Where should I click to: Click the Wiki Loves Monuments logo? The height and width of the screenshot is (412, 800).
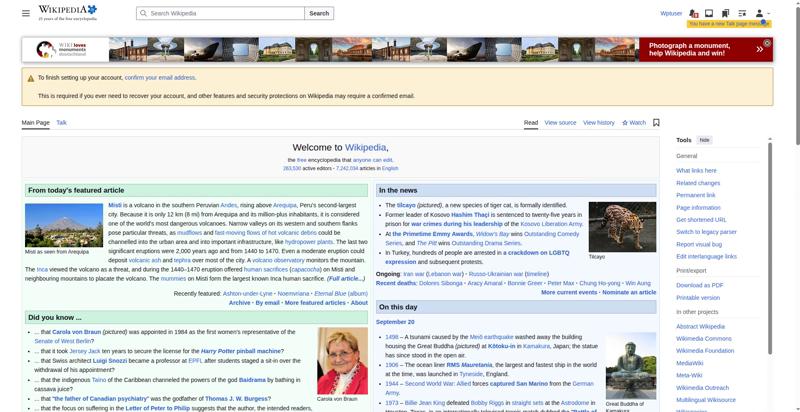pyautogui.click(x=61, y=49)
